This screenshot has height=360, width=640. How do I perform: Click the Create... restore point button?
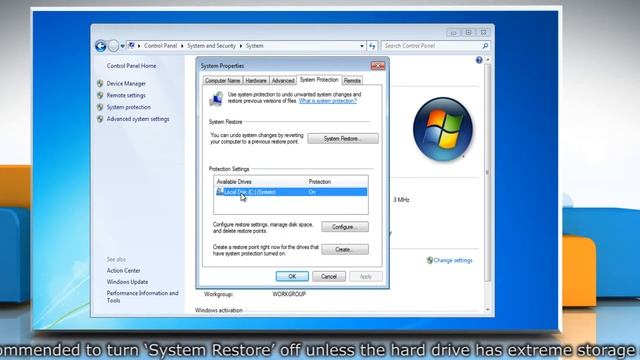(x=345, y=249)
